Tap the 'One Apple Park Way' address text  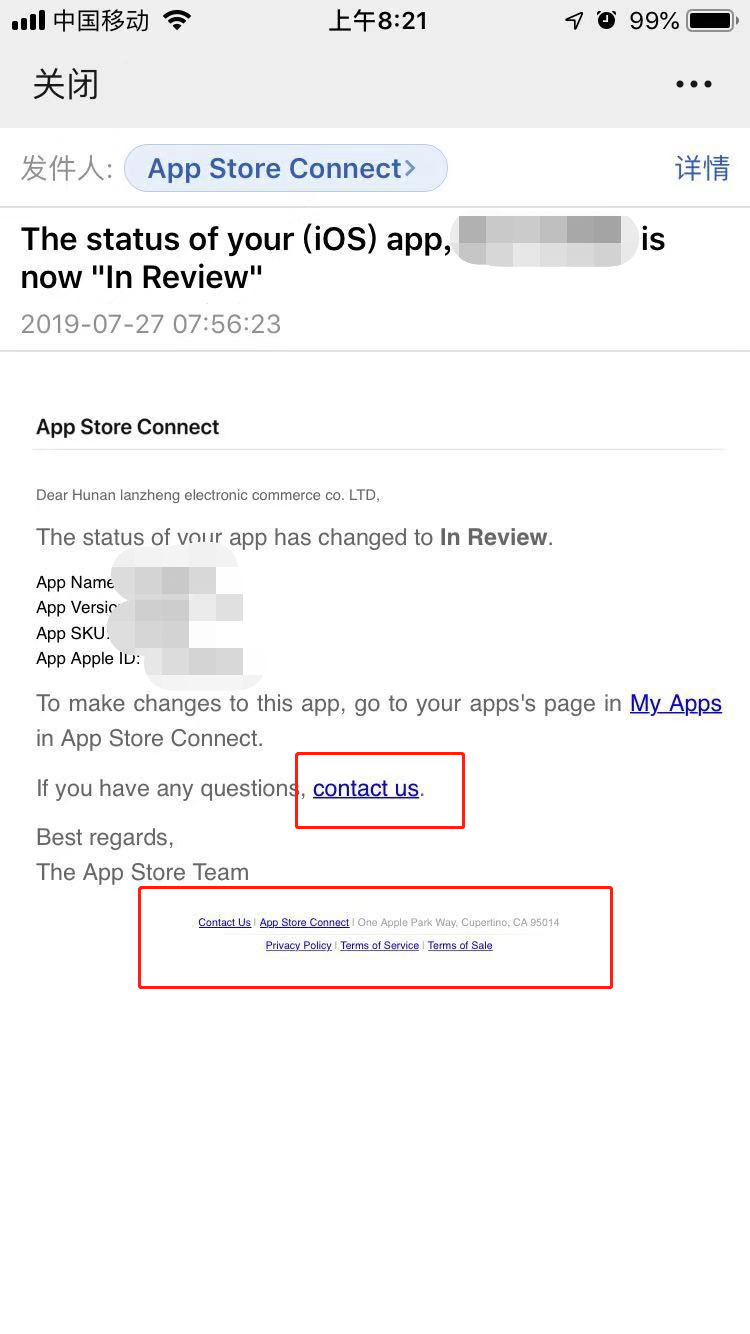point(458,922)
